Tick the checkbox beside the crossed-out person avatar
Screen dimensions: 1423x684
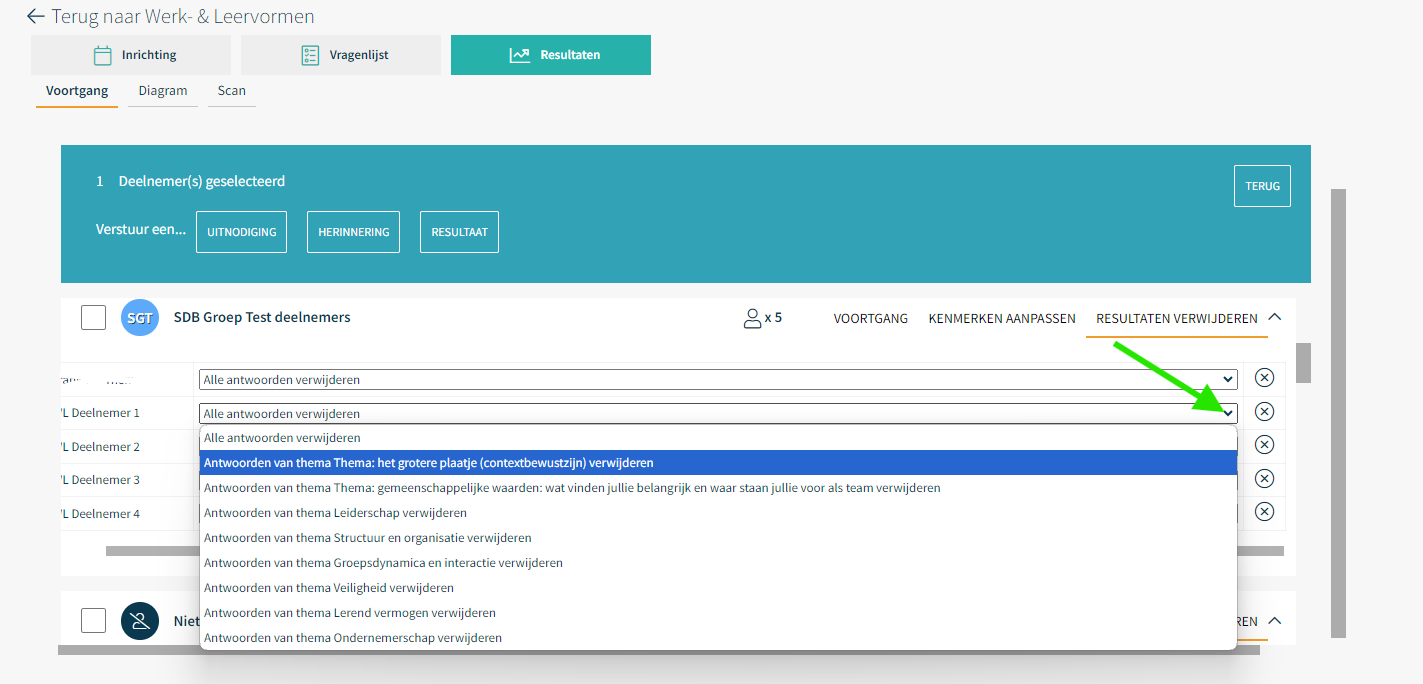[93, 621]
